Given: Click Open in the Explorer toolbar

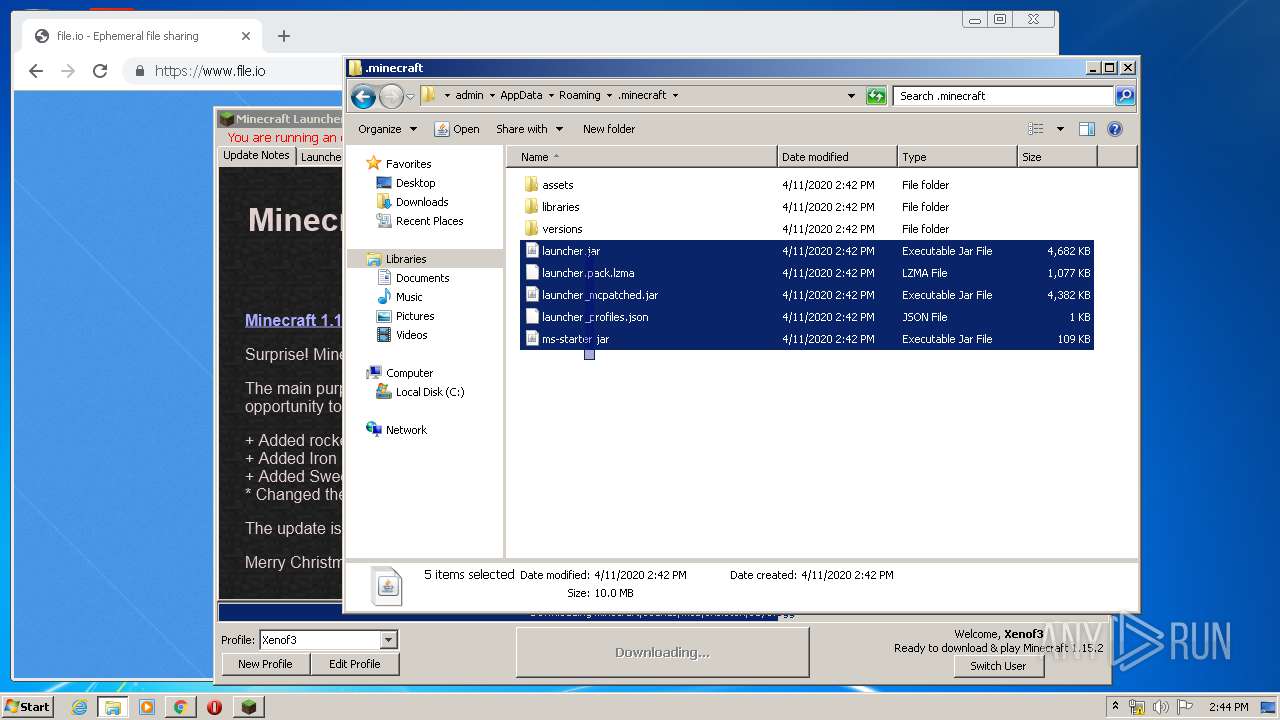Looking at the screenshot, I should coord(457,129).
